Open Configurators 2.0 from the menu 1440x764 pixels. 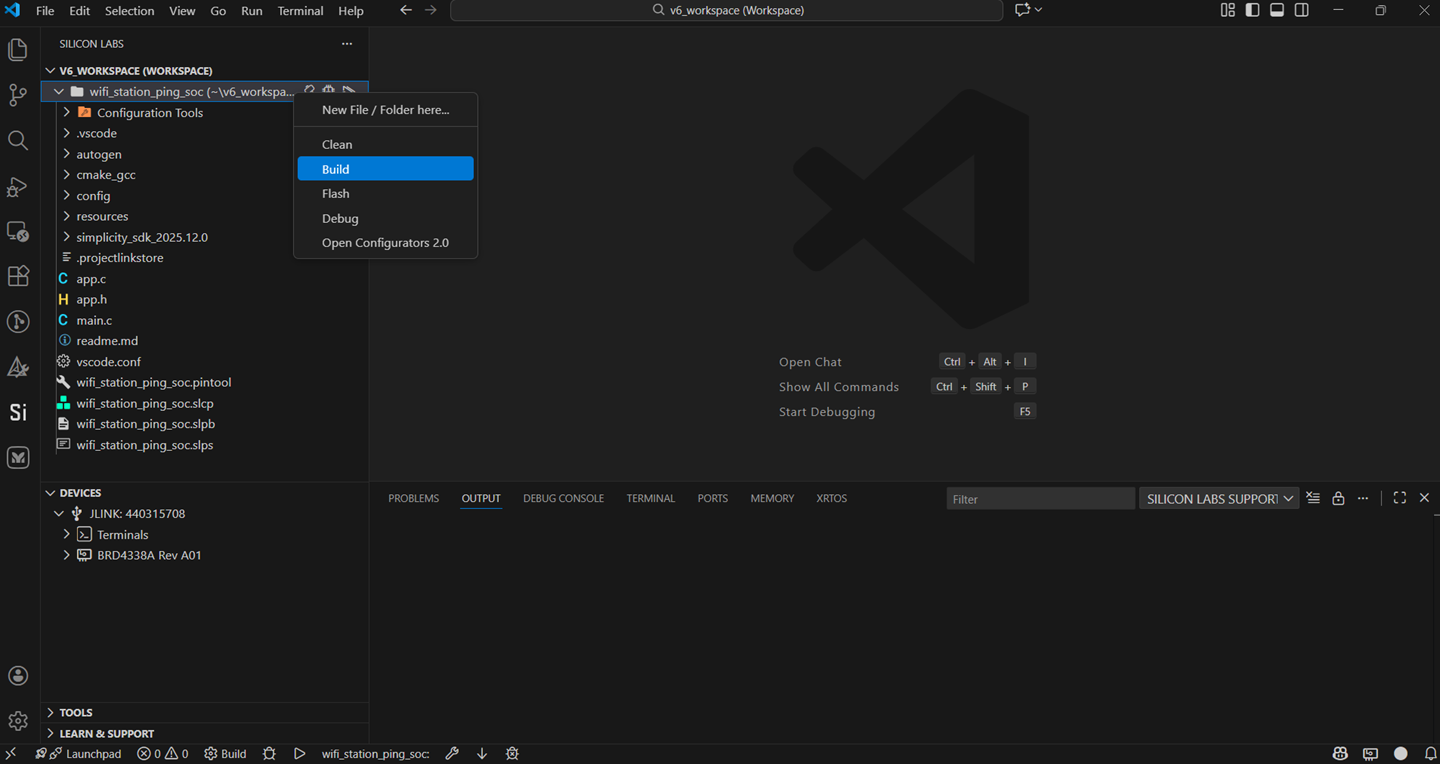pos(385,242)
